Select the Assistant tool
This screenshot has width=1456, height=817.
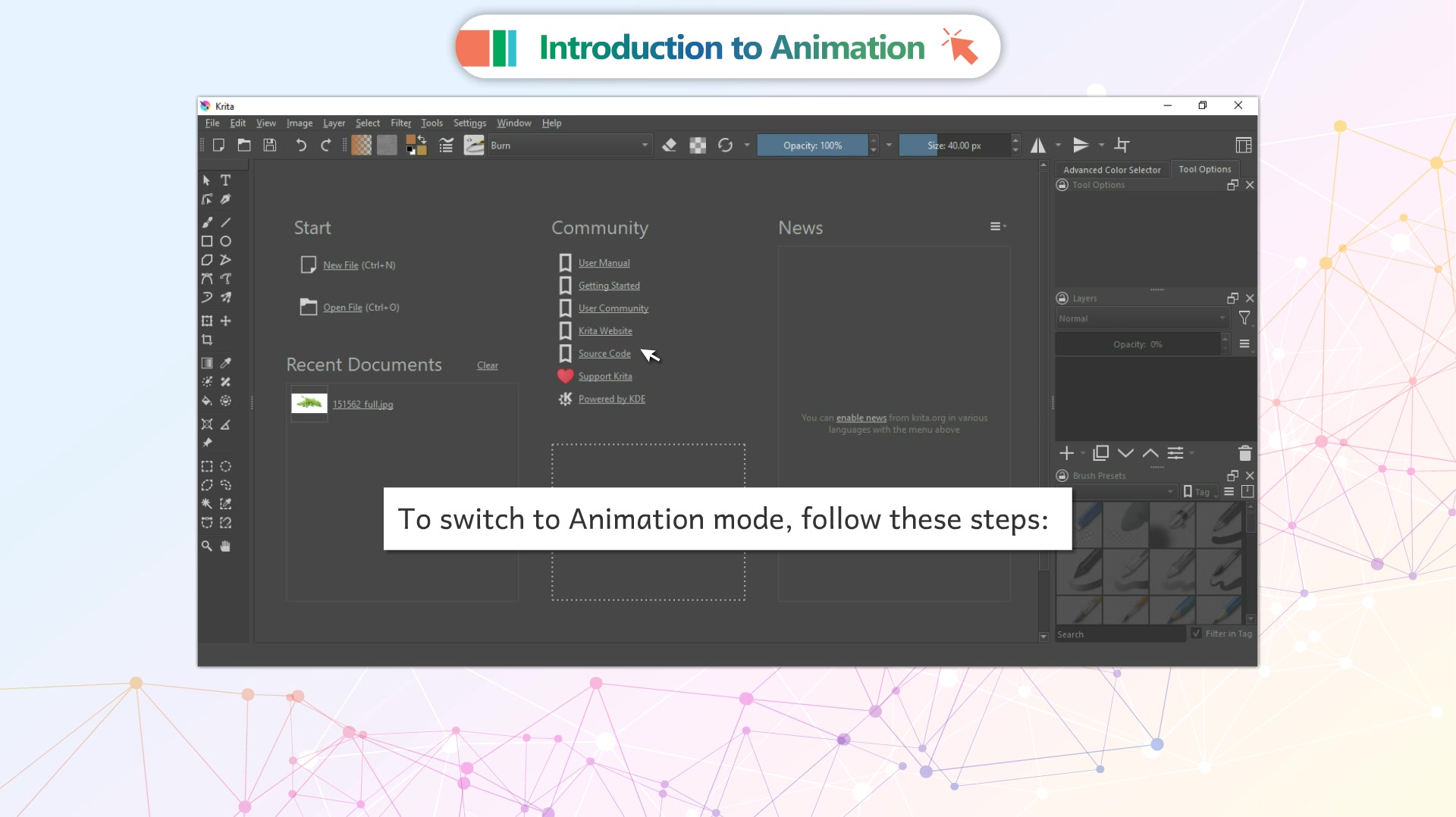point(207,424)
